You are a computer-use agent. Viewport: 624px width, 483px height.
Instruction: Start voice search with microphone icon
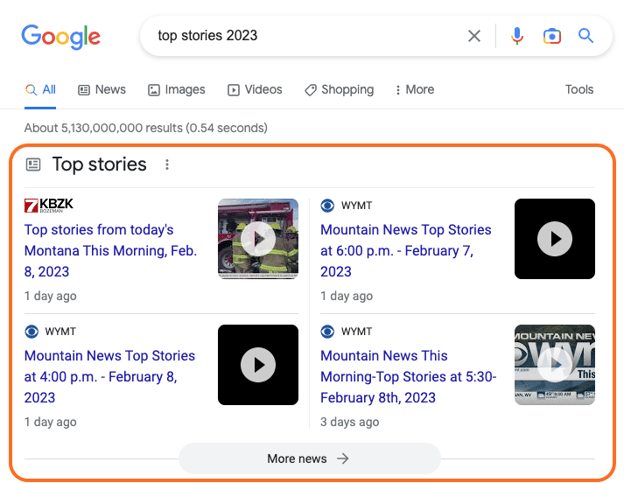(516, 36)
